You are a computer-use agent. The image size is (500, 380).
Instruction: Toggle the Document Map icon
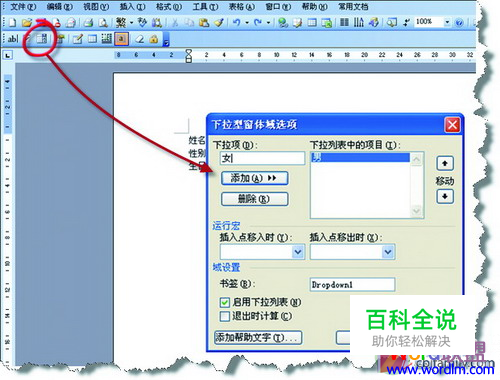392,23
